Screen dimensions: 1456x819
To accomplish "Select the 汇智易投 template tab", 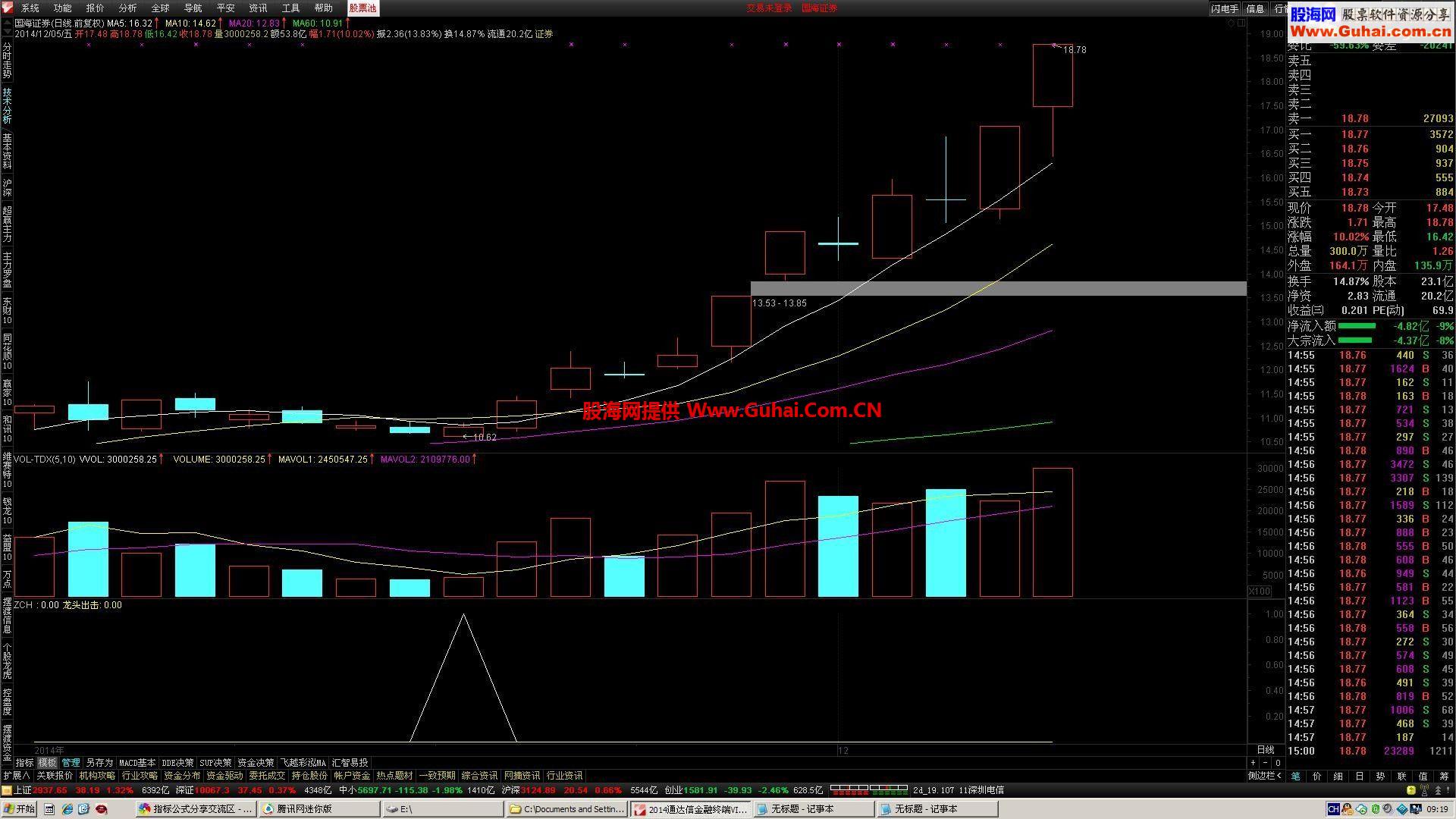I will tap(350, 762).
